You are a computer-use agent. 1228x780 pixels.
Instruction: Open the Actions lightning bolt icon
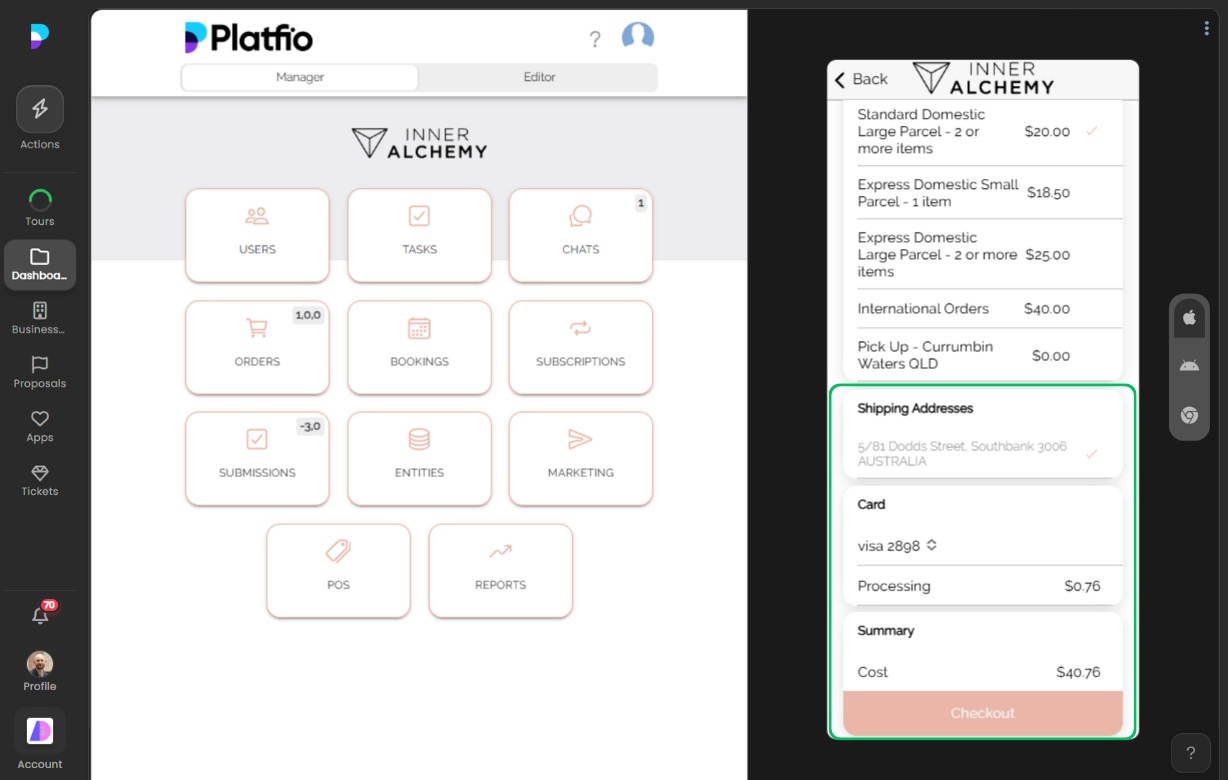(x=40, y=109)
